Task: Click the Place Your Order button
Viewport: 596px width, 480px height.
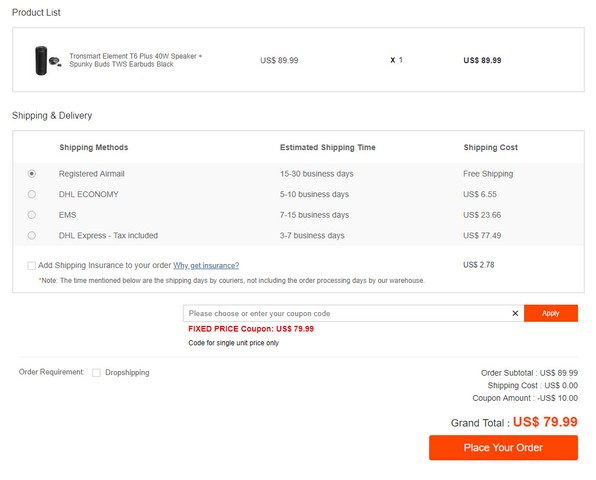Action: click(x=503, y=447)
